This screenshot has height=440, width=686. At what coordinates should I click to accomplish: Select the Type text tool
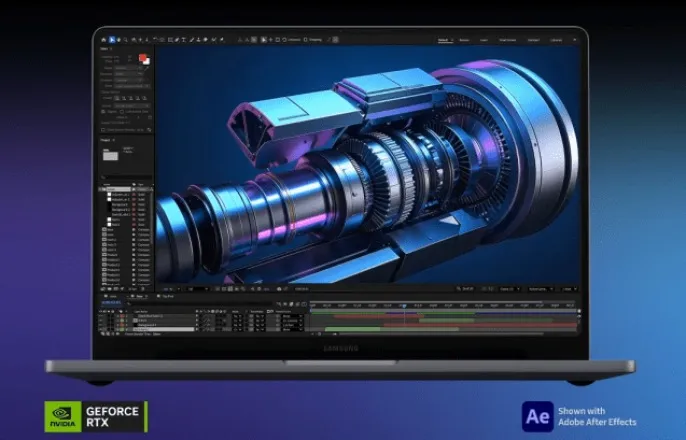click(x=184, y=40)
